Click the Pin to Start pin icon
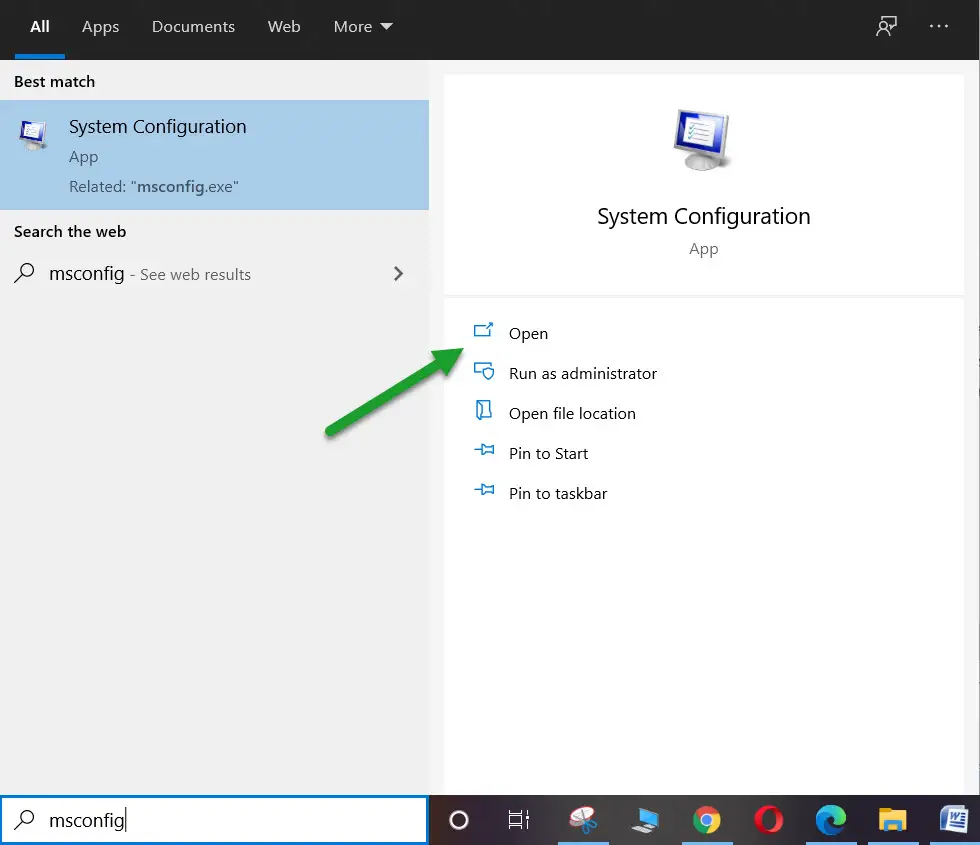The height and width of the screenshot is (845, 980). 484,449
